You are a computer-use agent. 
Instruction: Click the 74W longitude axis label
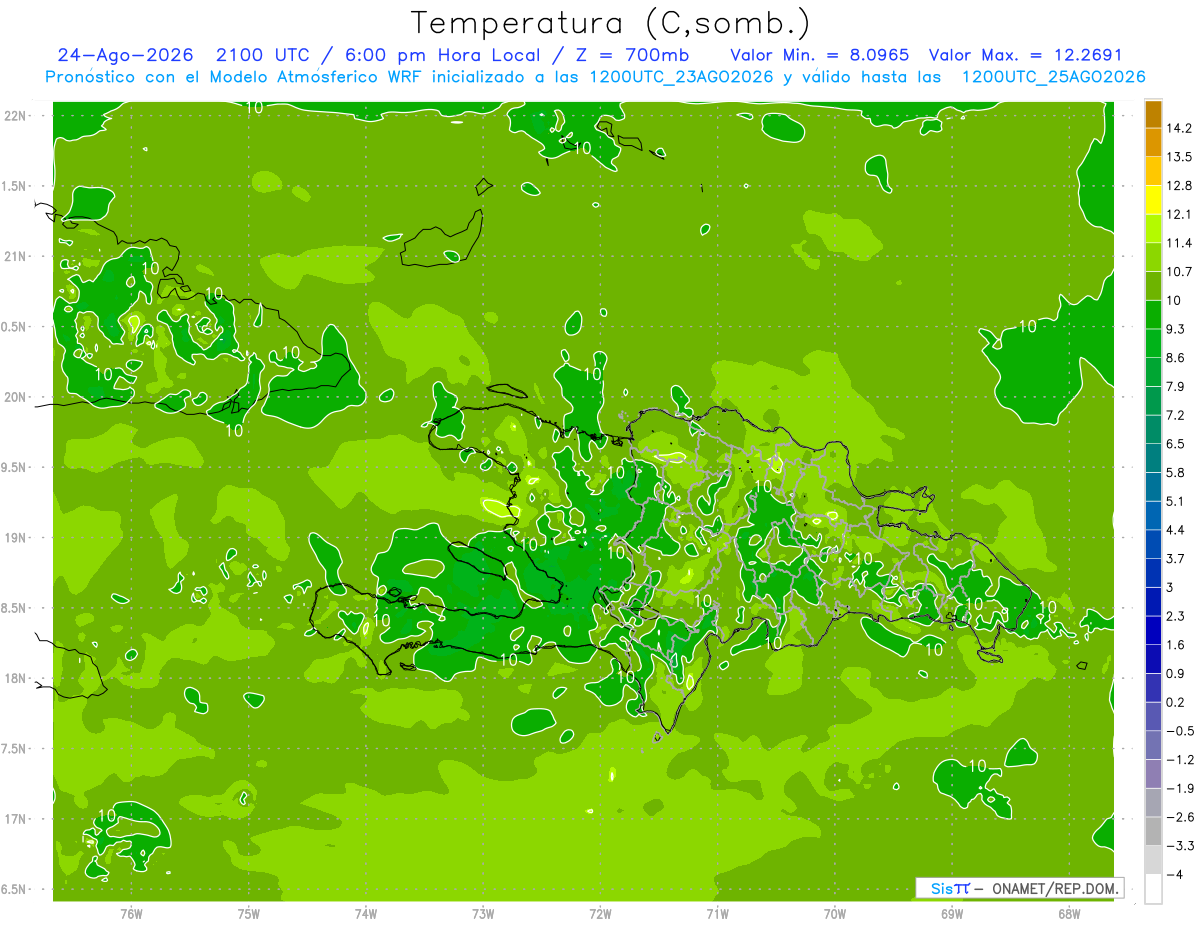366,914
